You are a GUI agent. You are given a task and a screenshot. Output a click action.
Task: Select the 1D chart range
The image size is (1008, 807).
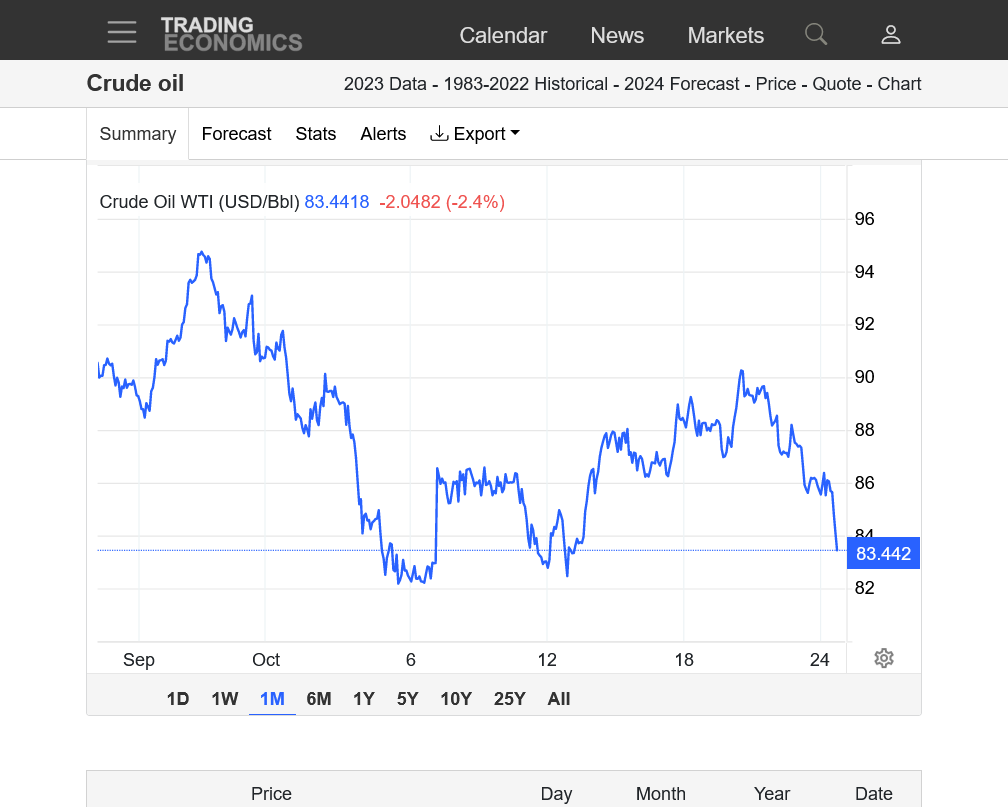click(178, 699)
